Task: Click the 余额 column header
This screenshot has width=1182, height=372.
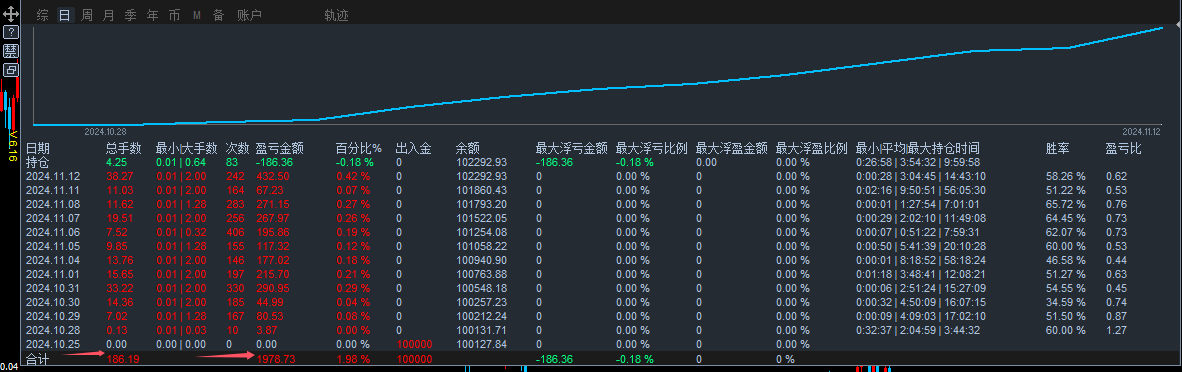Action: (x=468, y=149)
